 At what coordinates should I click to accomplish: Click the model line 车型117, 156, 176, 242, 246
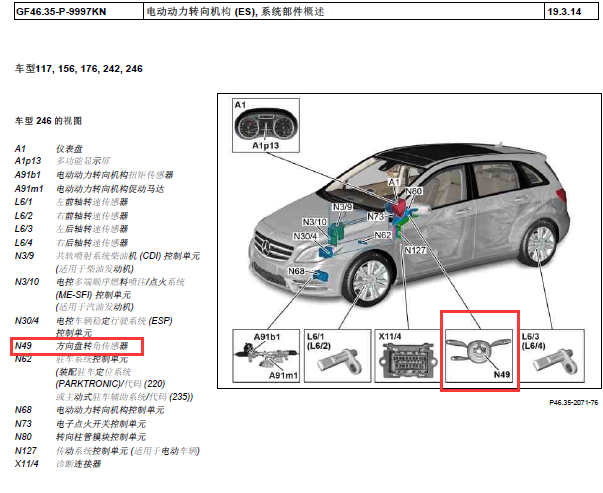[79, 69]
